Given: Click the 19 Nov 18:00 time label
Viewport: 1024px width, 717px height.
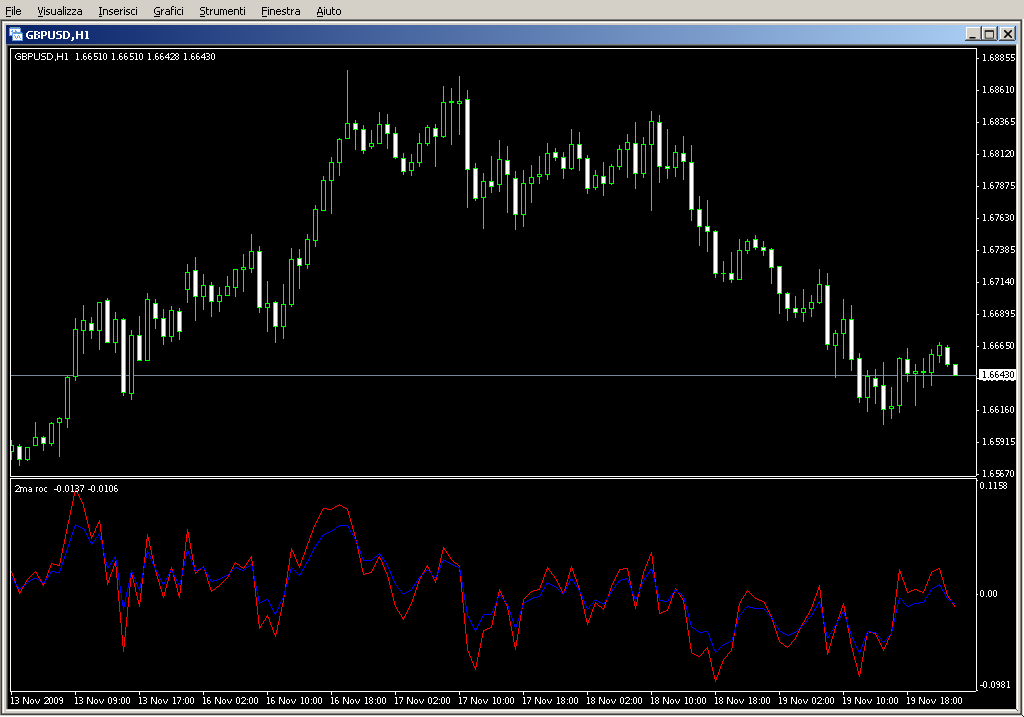Looking at the screenshot, I should click(x=935, y=701).
